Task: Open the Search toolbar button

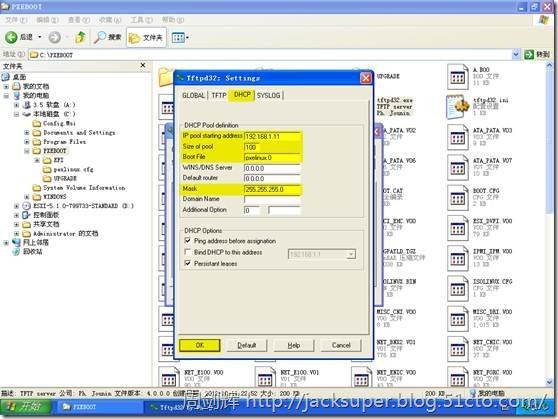Action: point(107,37)
